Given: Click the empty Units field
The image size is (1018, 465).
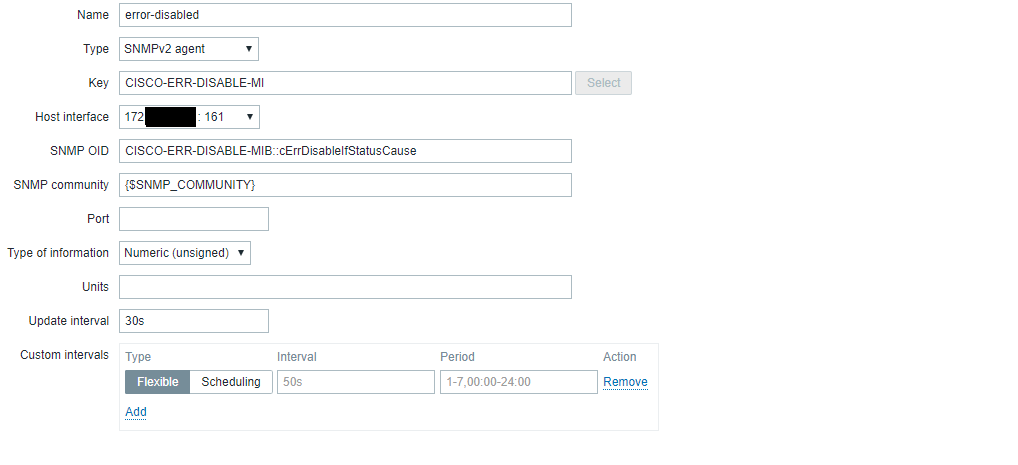Looking at the screenshot, I should (345, 287).
